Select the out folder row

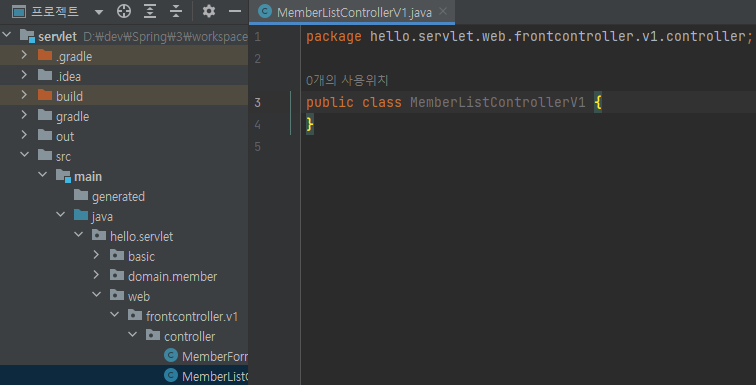click(124, 136)
